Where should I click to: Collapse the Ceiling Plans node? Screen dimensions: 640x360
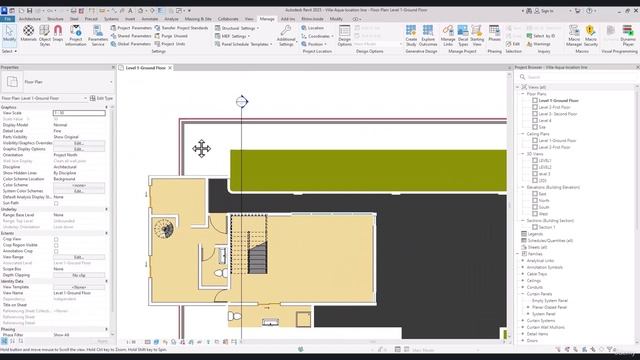(522, 134)
